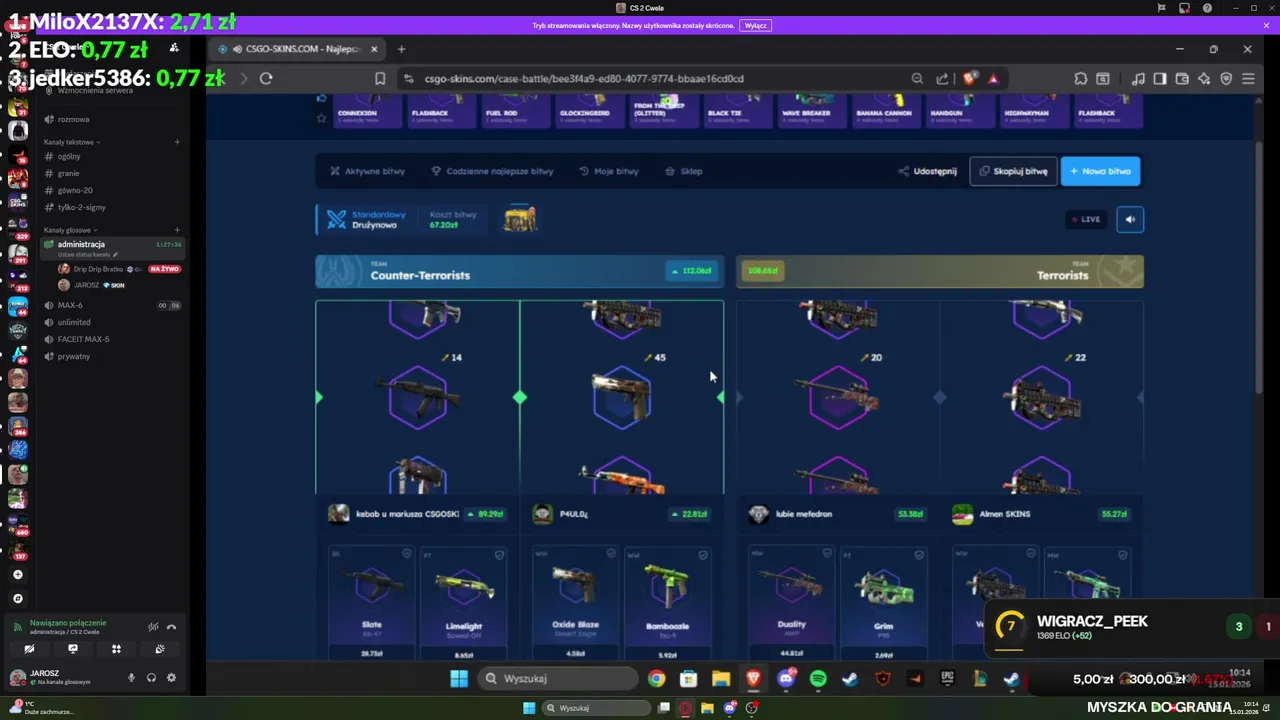Reload the page in the browser
1280x720 pixels.
click(x=266, y=78)
